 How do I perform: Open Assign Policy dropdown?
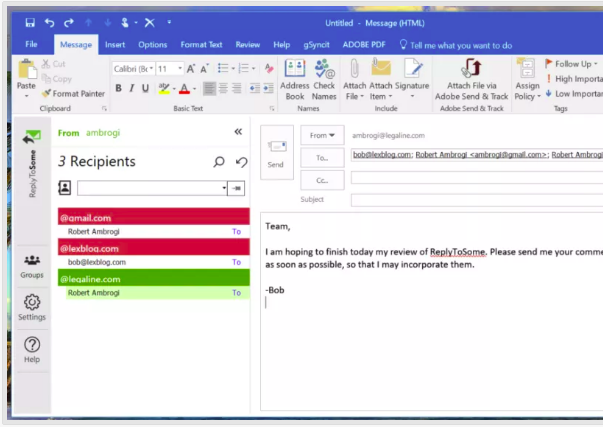coord(527,80)
